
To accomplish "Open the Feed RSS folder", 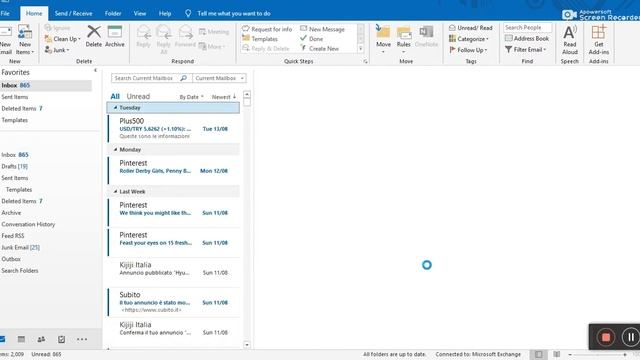I will (x=13, y=236).
